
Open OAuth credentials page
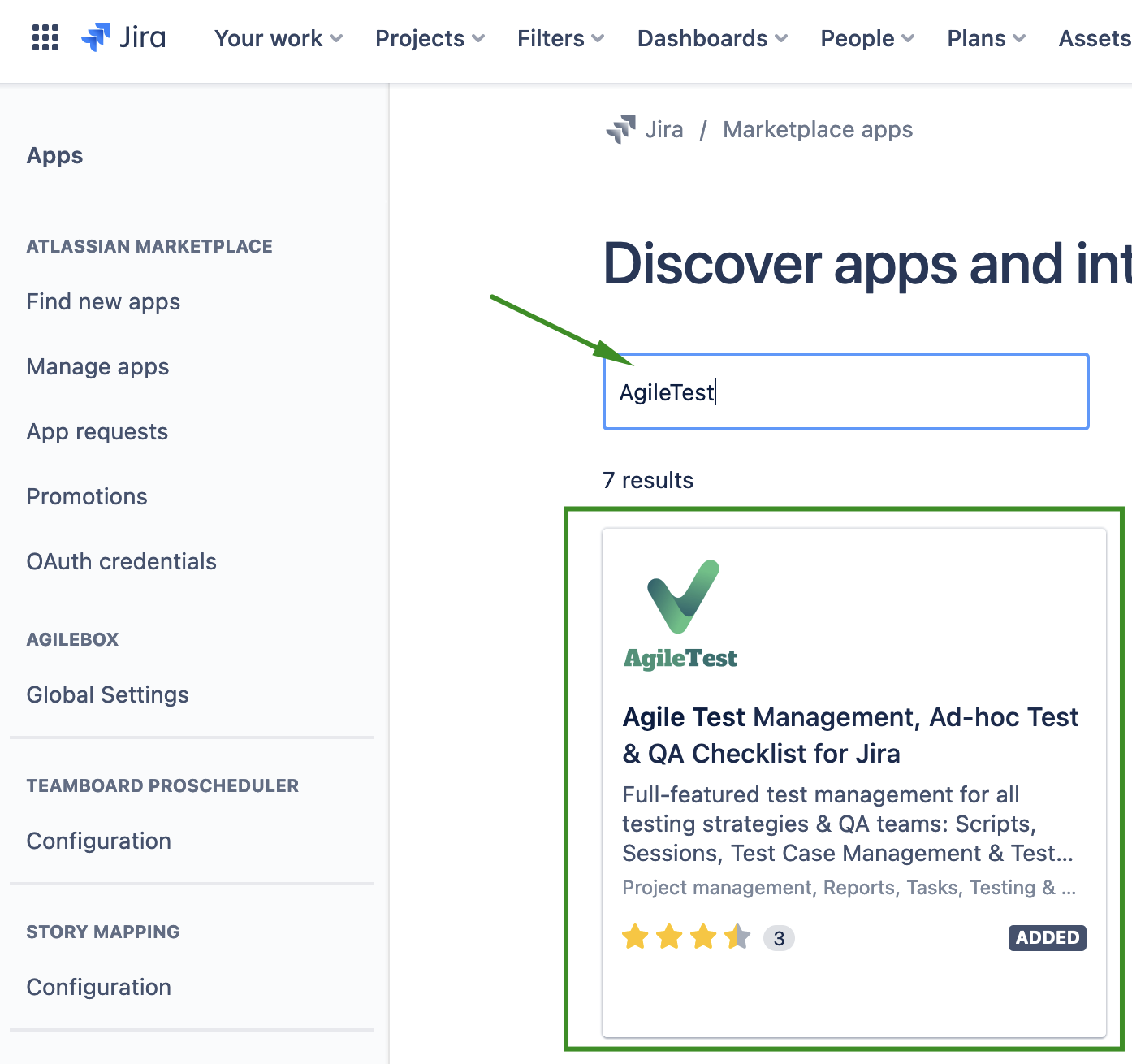(122, 561)
